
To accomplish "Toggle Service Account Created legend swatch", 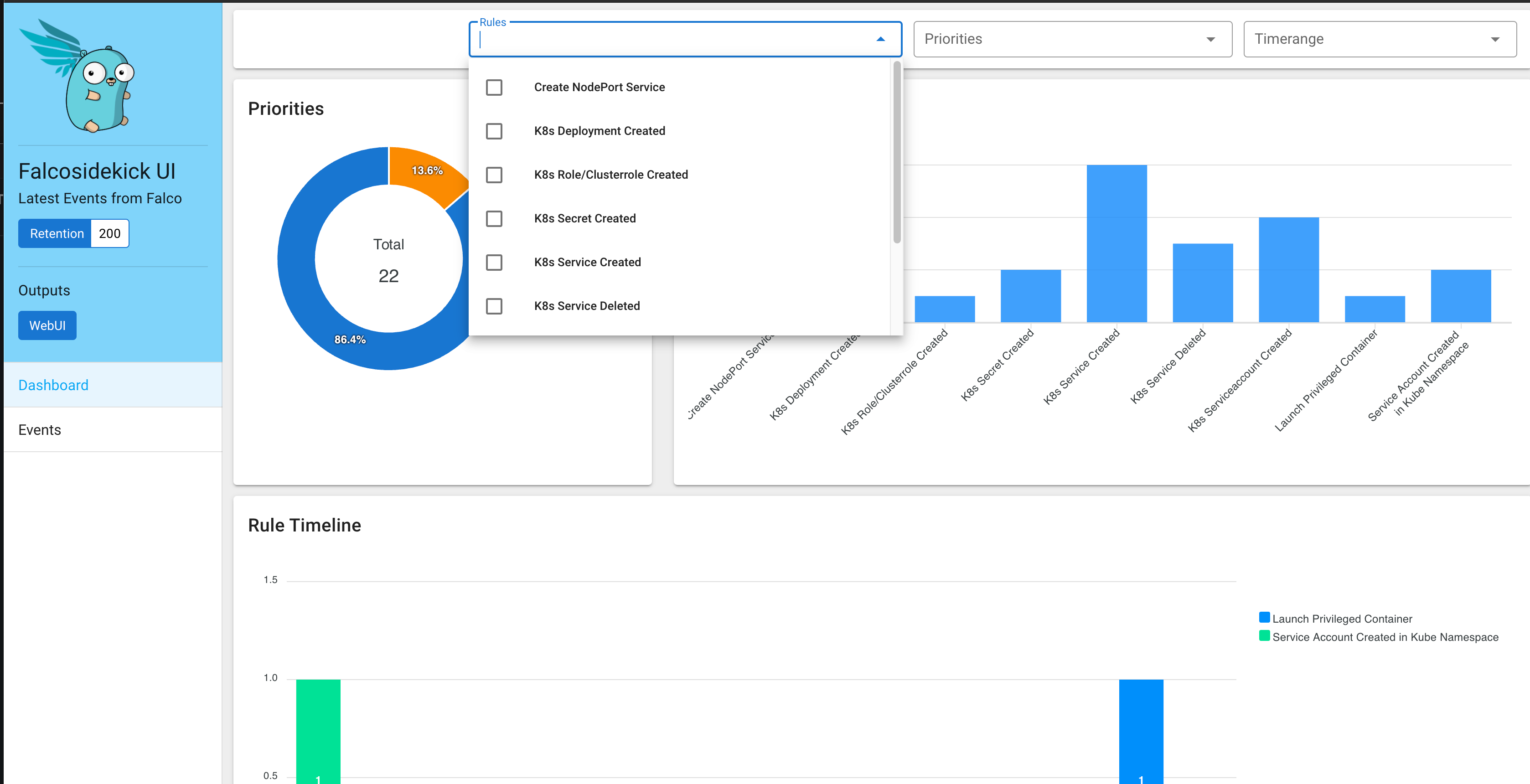I will coord(1265,636).
